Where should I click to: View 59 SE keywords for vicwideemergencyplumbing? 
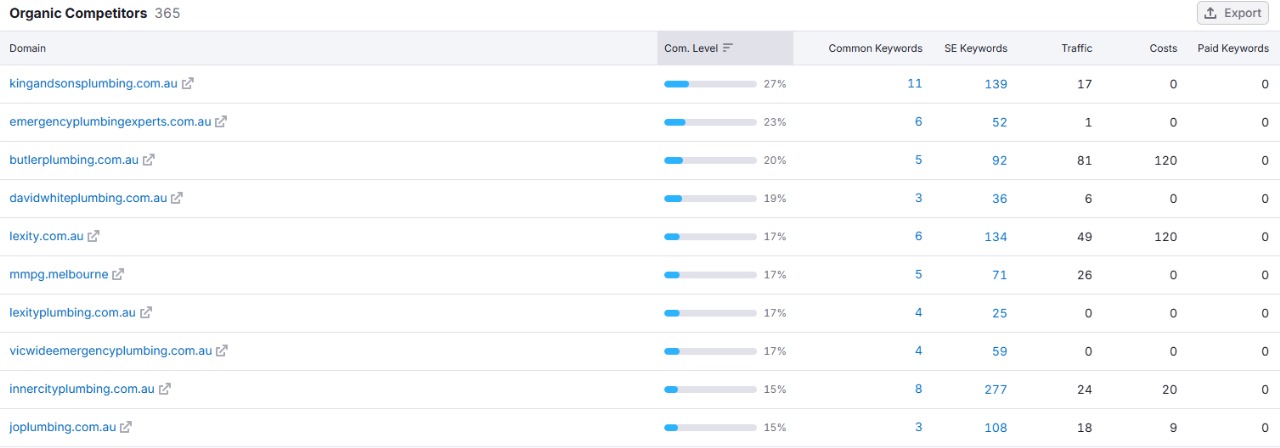(999, 351)
